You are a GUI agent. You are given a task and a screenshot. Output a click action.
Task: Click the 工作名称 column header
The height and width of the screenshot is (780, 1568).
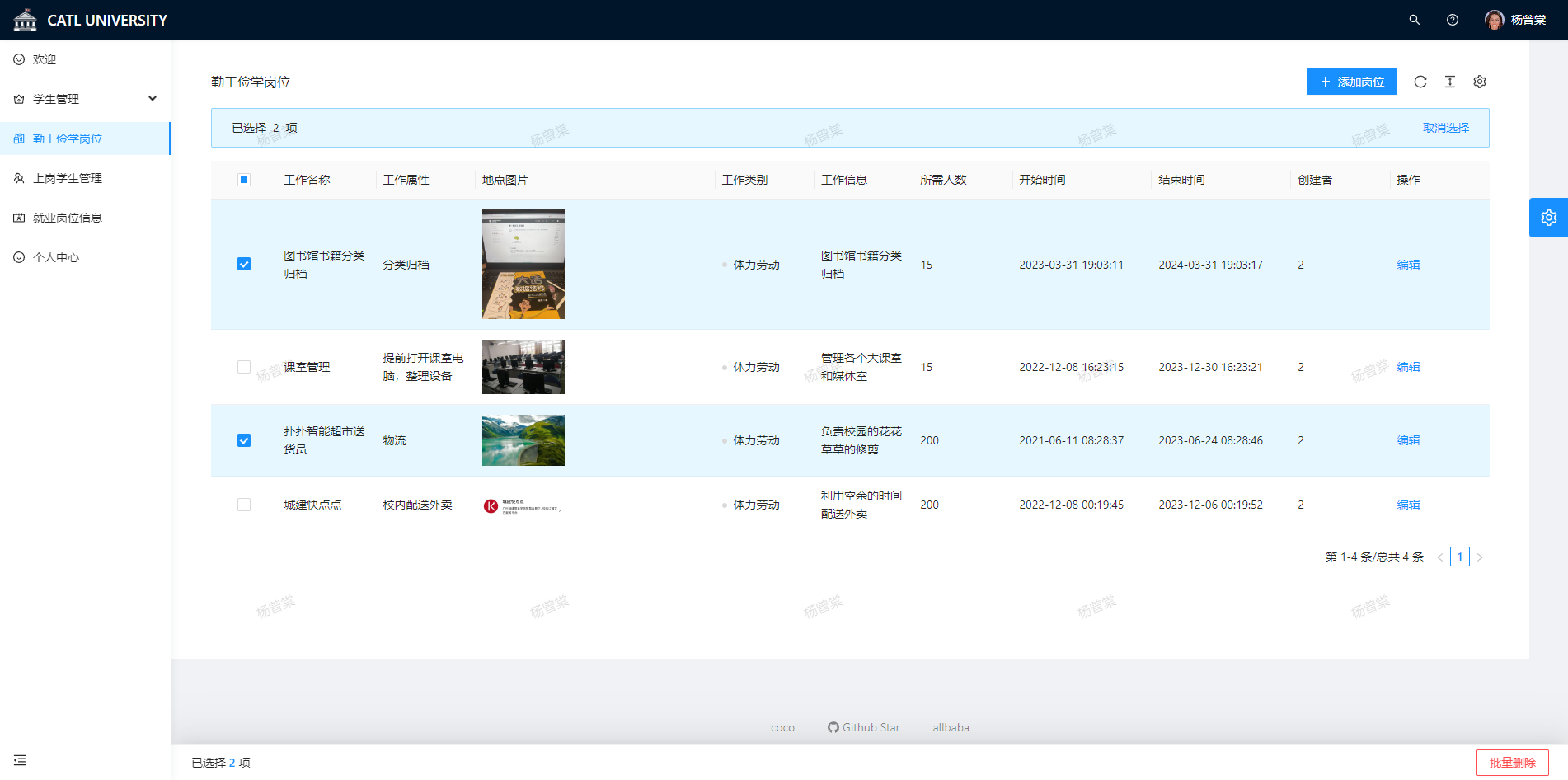[307, 180]
